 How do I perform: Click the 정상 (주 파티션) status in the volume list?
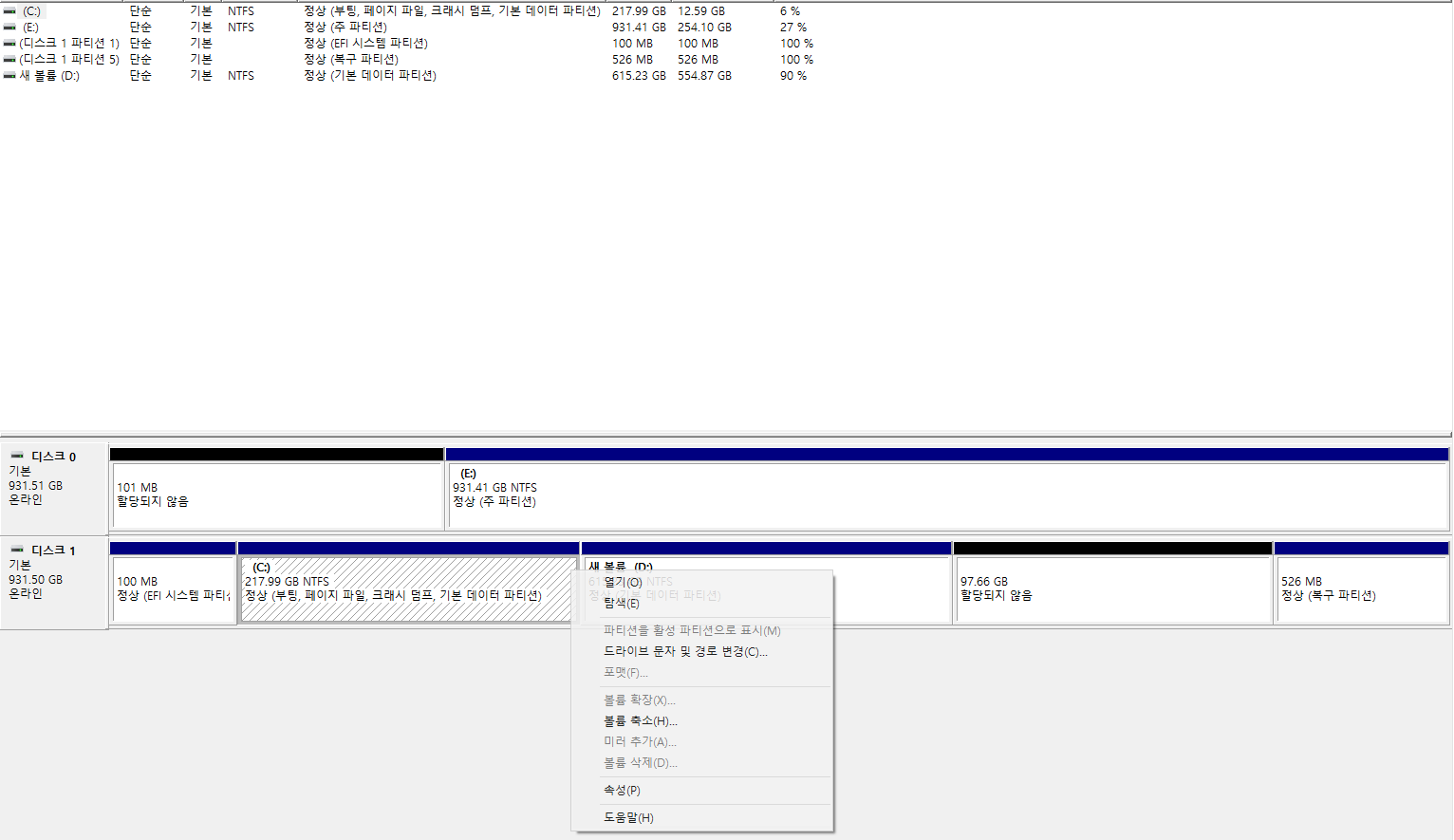pyautogui.click(x=345, y=28)
